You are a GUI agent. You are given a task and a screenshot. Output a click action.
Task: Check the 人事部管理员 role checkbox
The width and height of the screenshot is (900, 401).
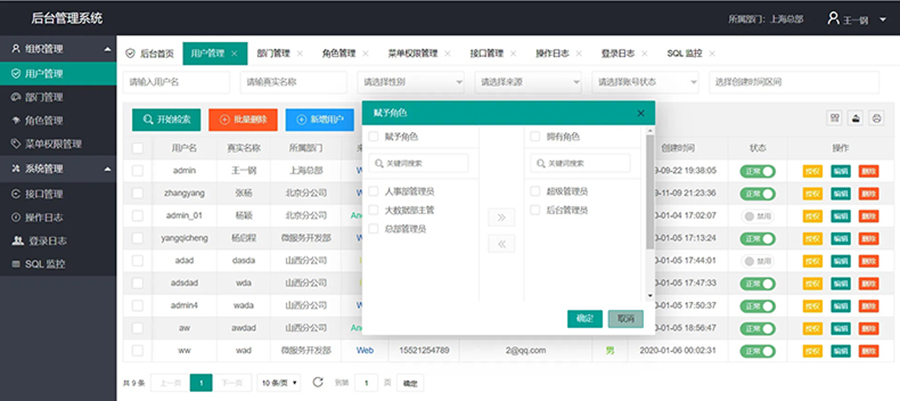(x=374, y=190)
